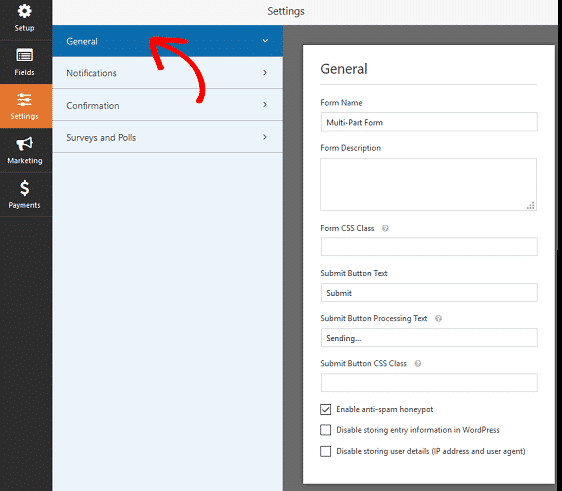Expand the Notifications section arrow
562x491 pixels.
[265, 73]
